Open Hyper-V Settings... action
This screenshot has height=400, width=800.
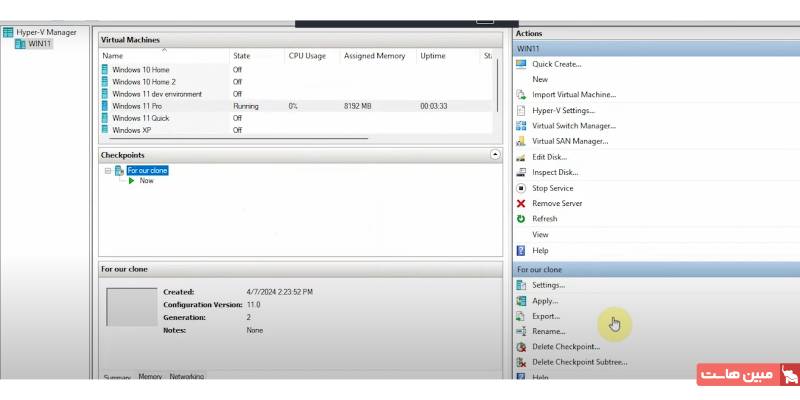(563, 111)
